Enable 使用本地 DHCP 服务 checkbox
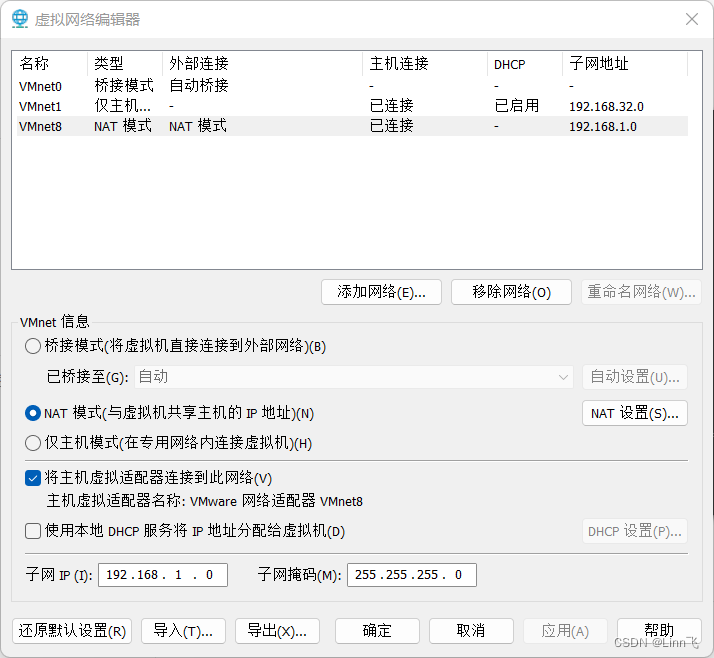This screenshot has height=658, width=714. (x=33, y=531)
